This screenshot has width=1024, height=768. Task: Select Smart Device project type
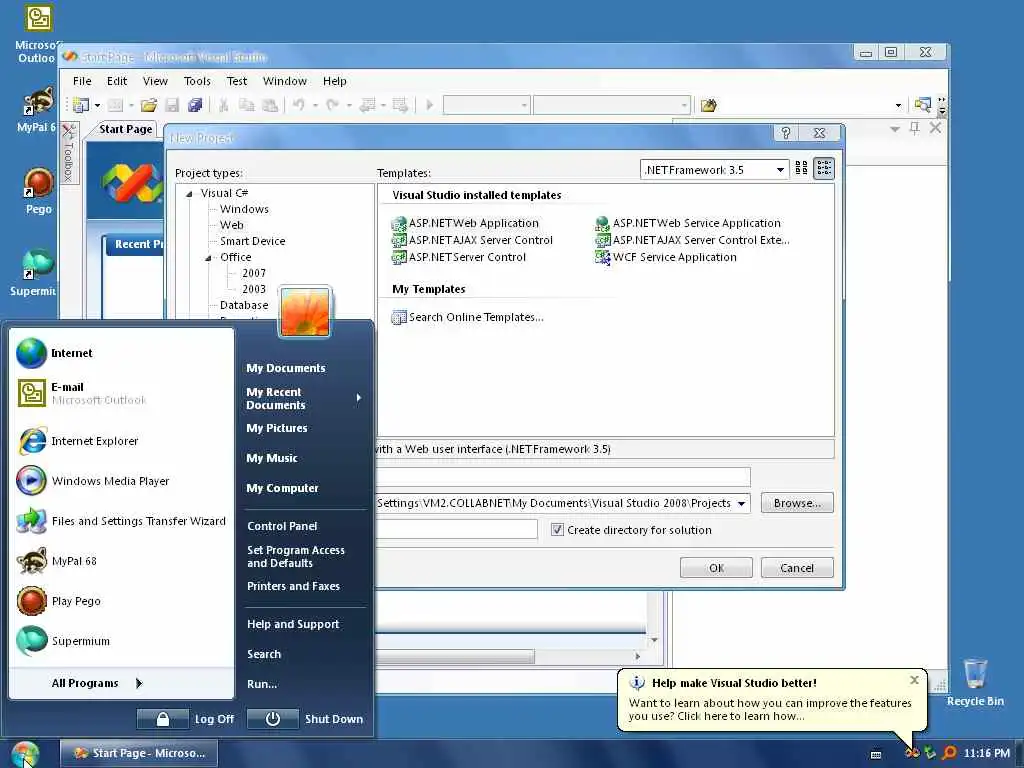click(x=253, y=241)
